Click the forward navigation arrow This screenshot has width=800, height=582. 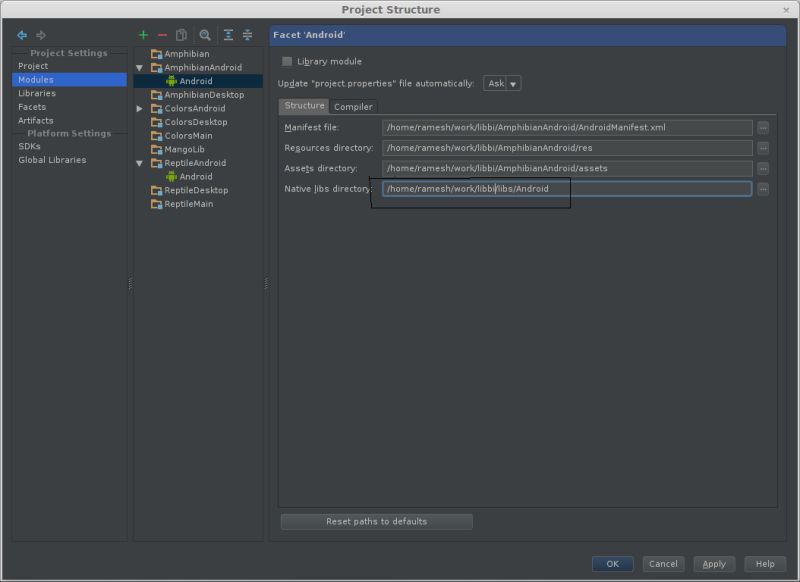click(x=41, y=35)
